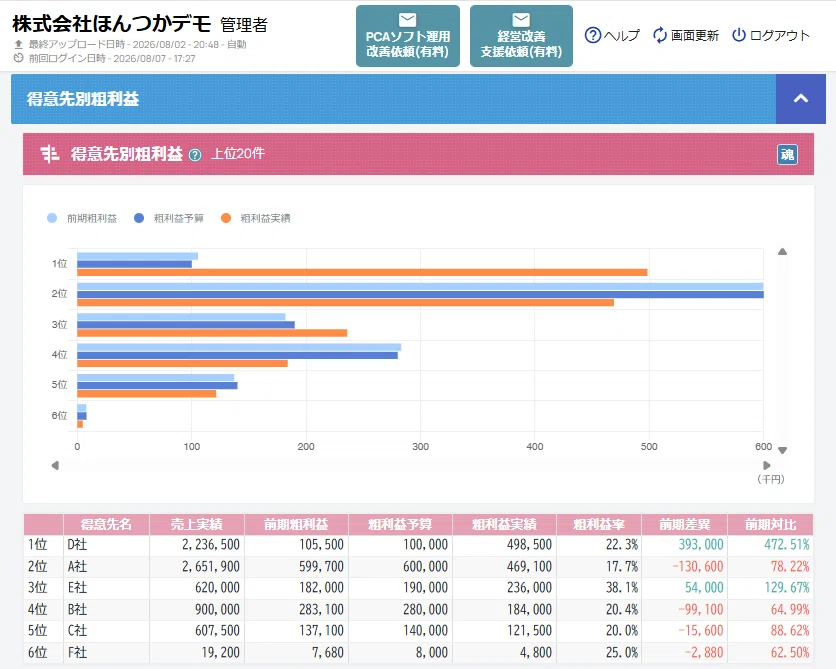This screenshot has height=669, width=836.
Task: Click the 粗利益予算 table column header
Action: (400, 525)
